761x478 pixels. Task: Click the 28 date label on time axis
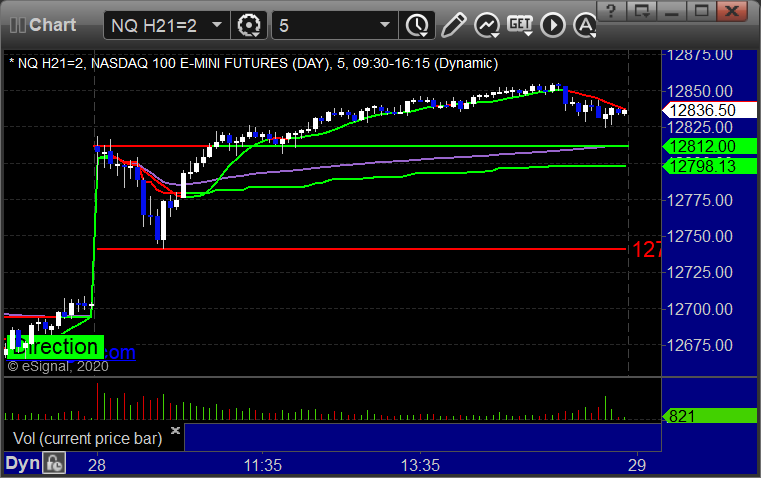97,465
